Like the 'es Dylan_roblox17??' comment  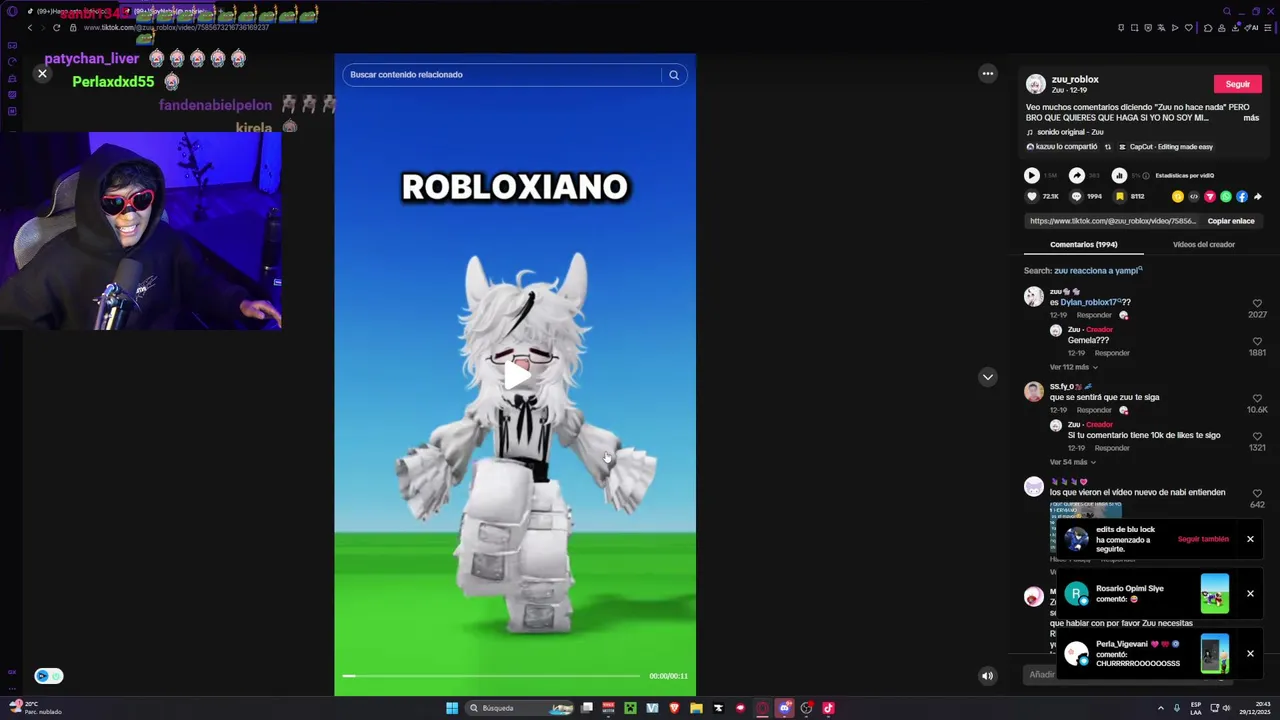click(1257, 304)
